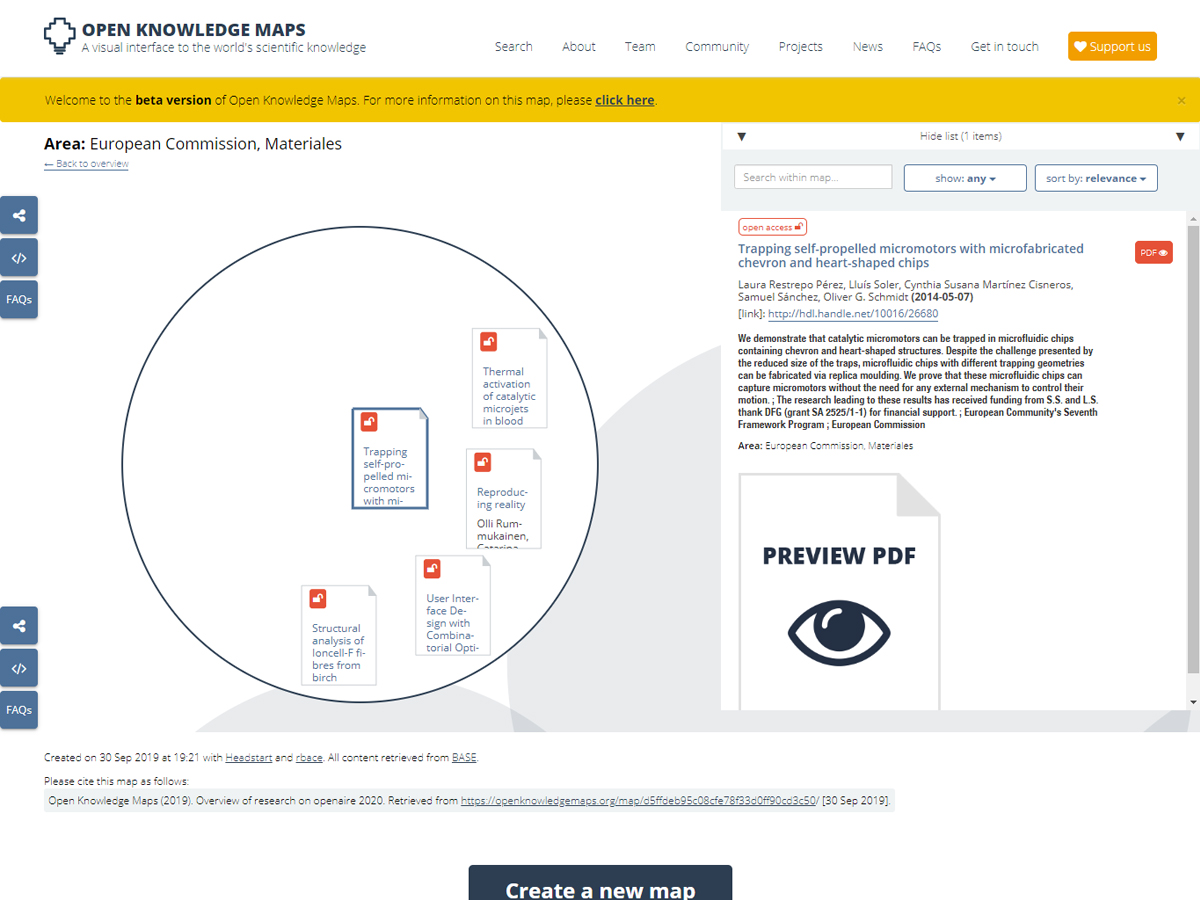Go to the FAQs page in top navigation
The image size is (1200, 900).
(x=926, y=47)
